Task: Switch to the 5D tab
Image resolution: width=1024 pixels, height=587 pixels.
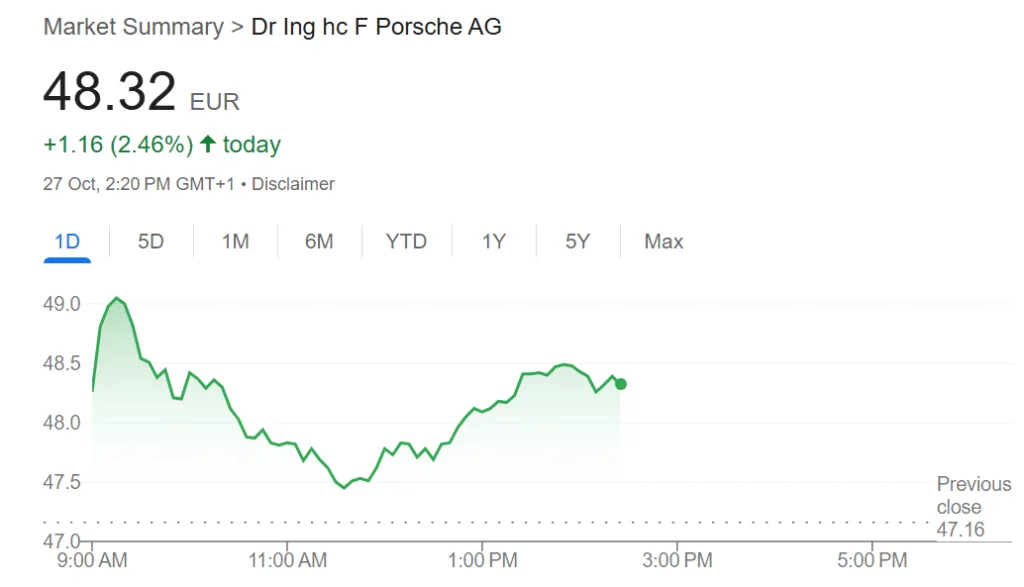Action: (150, 242)
